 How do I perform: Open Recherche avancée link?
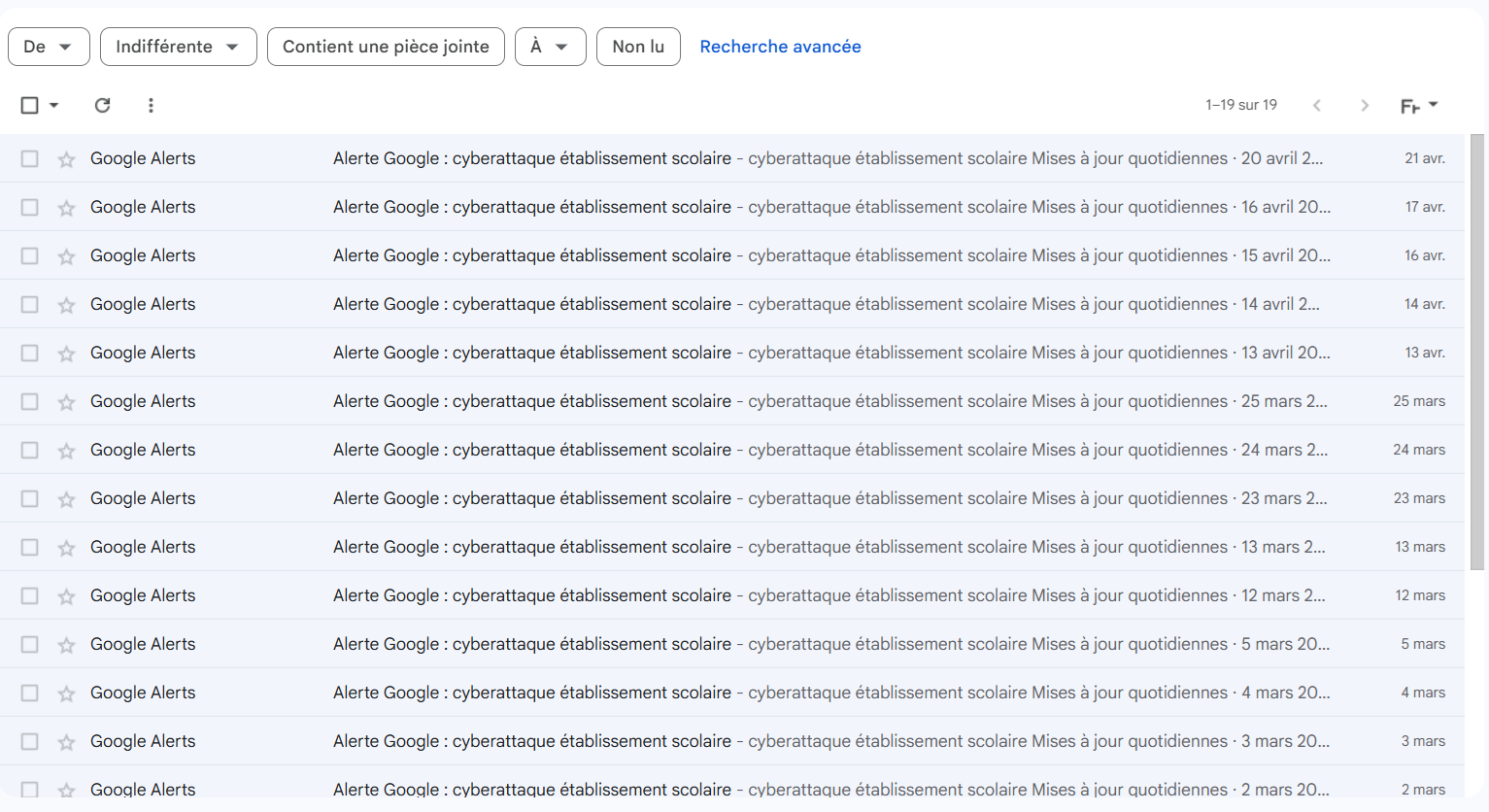point(780,47)
